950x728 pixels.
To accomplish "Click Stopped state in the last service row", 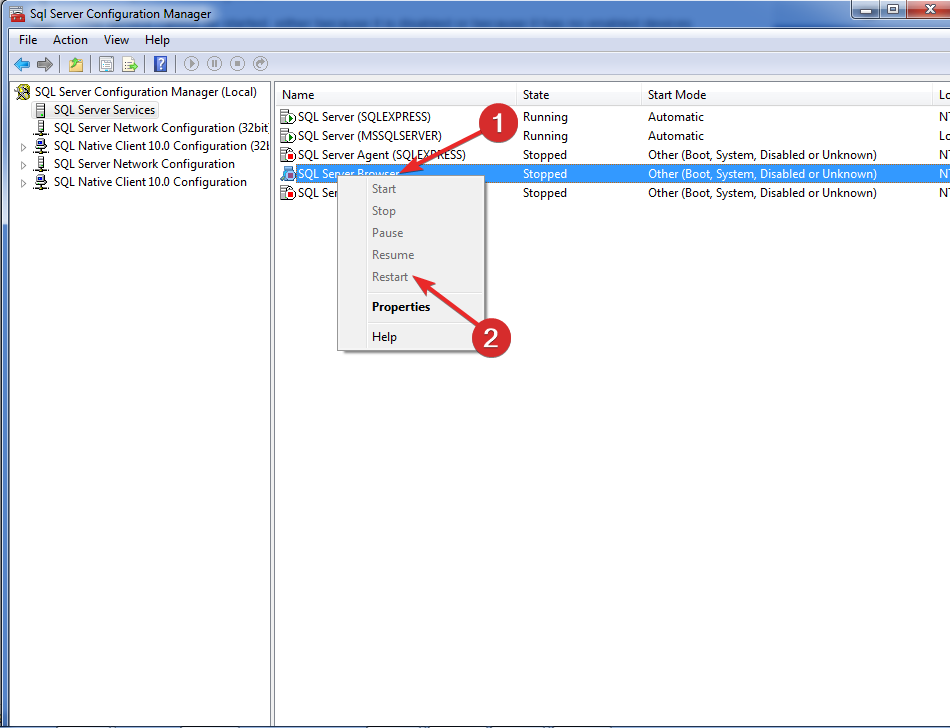I will pyautogui.click(x=545, y=193).
